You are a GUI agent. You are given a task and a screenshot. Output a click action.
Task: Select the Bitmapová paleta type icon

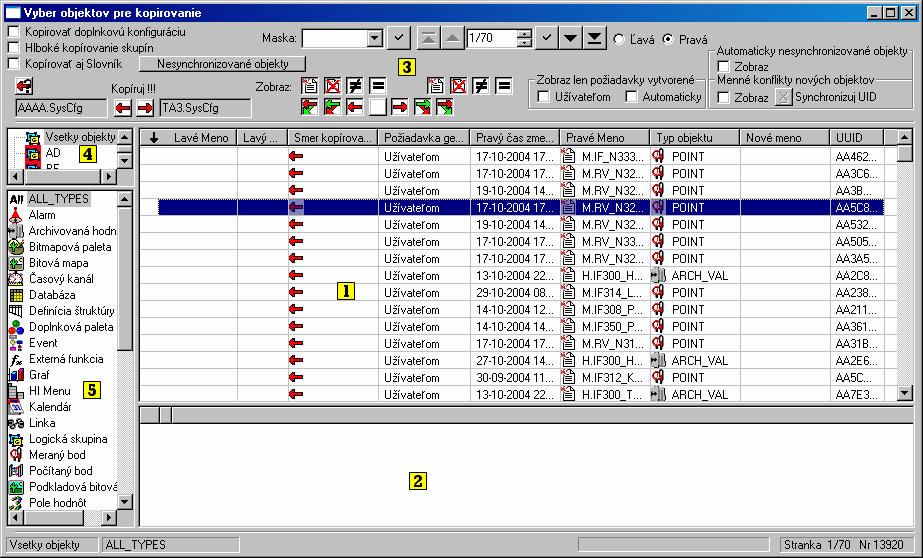(16, 246)
